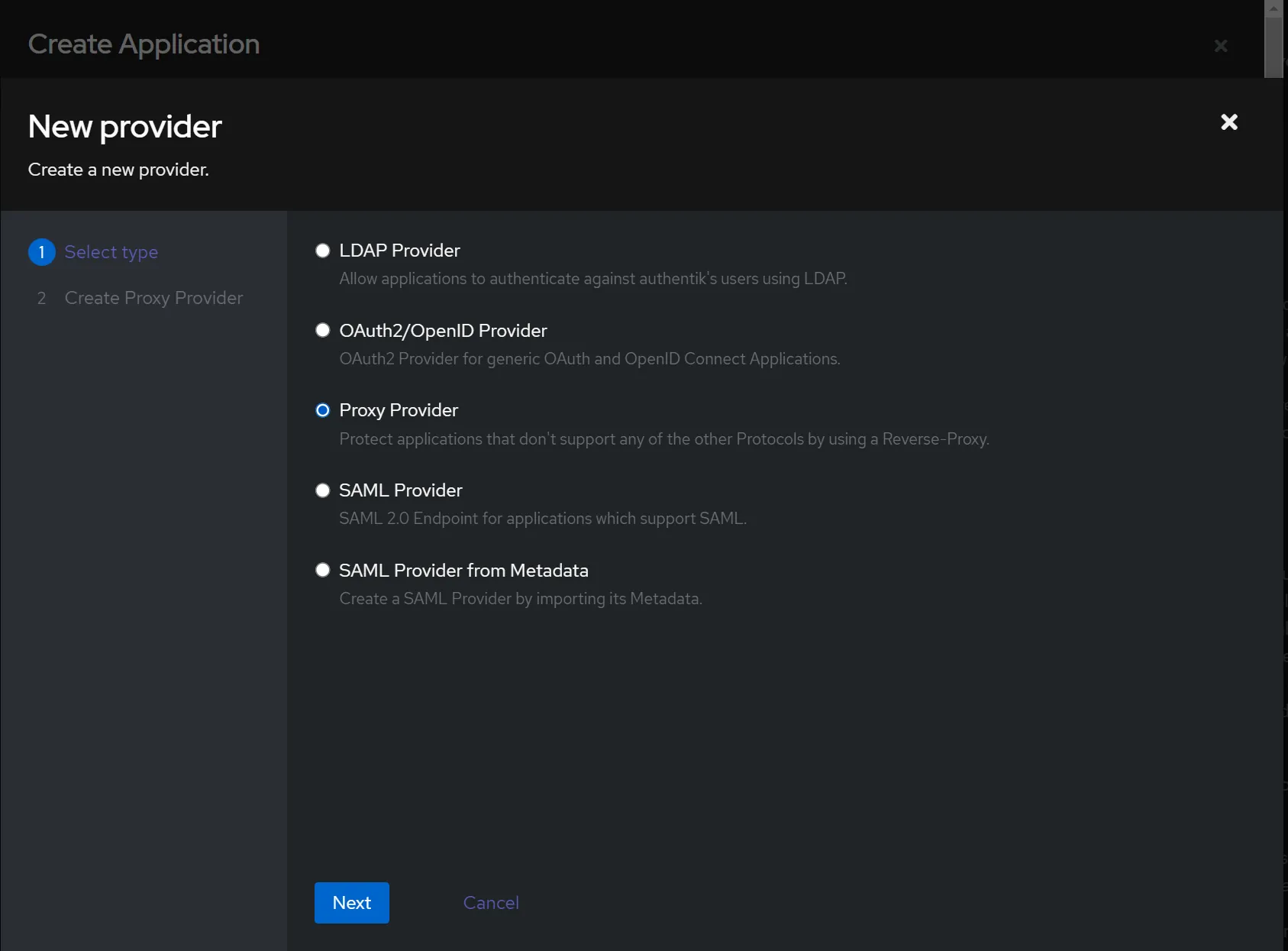This screenshot has height=951, width=1288.
Task: Select the Proxy Provider radio button
Action: point(323,410)
